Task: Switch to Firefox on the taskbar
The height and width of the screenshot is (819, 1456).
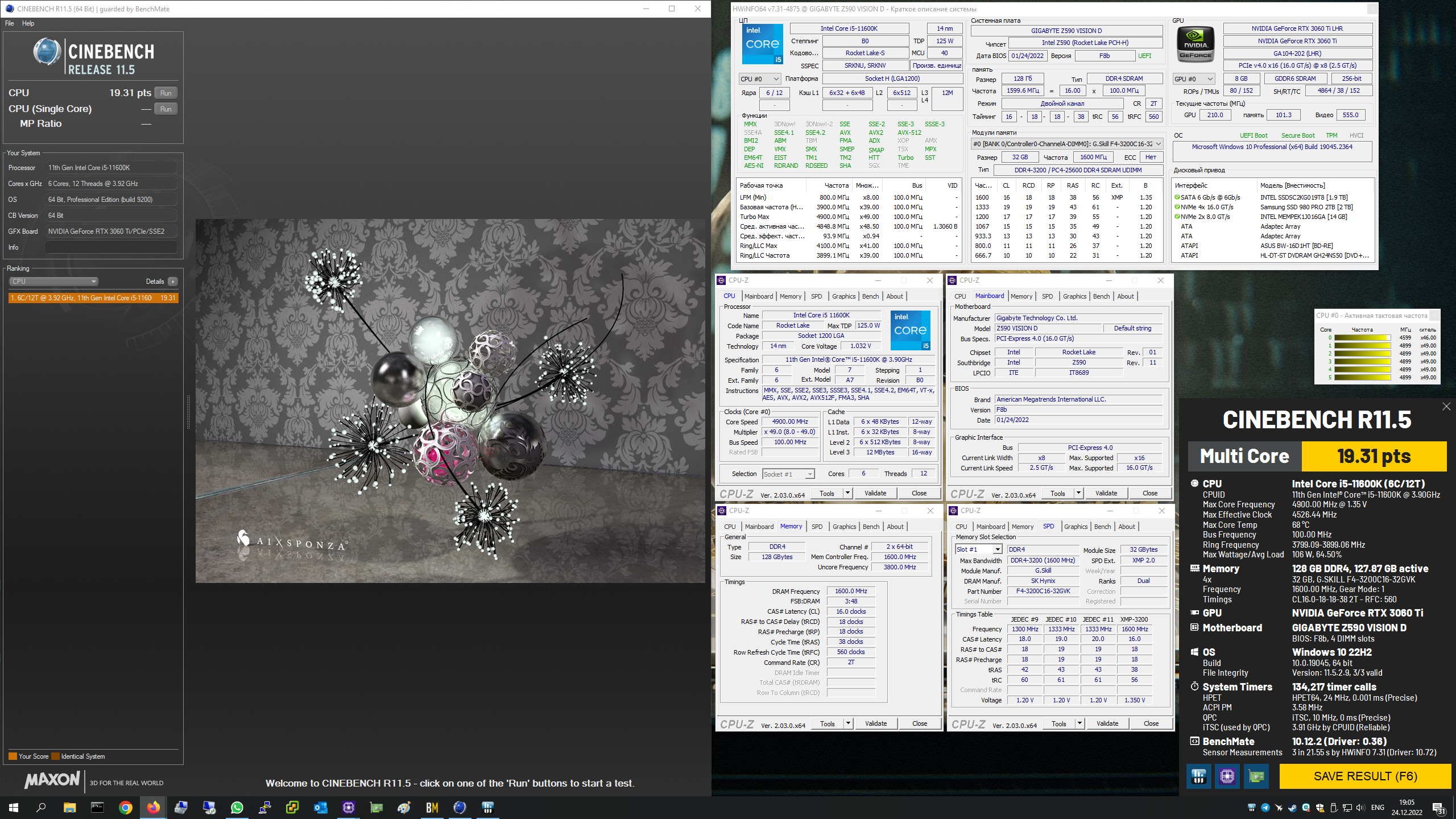Action: click(153, 808)
